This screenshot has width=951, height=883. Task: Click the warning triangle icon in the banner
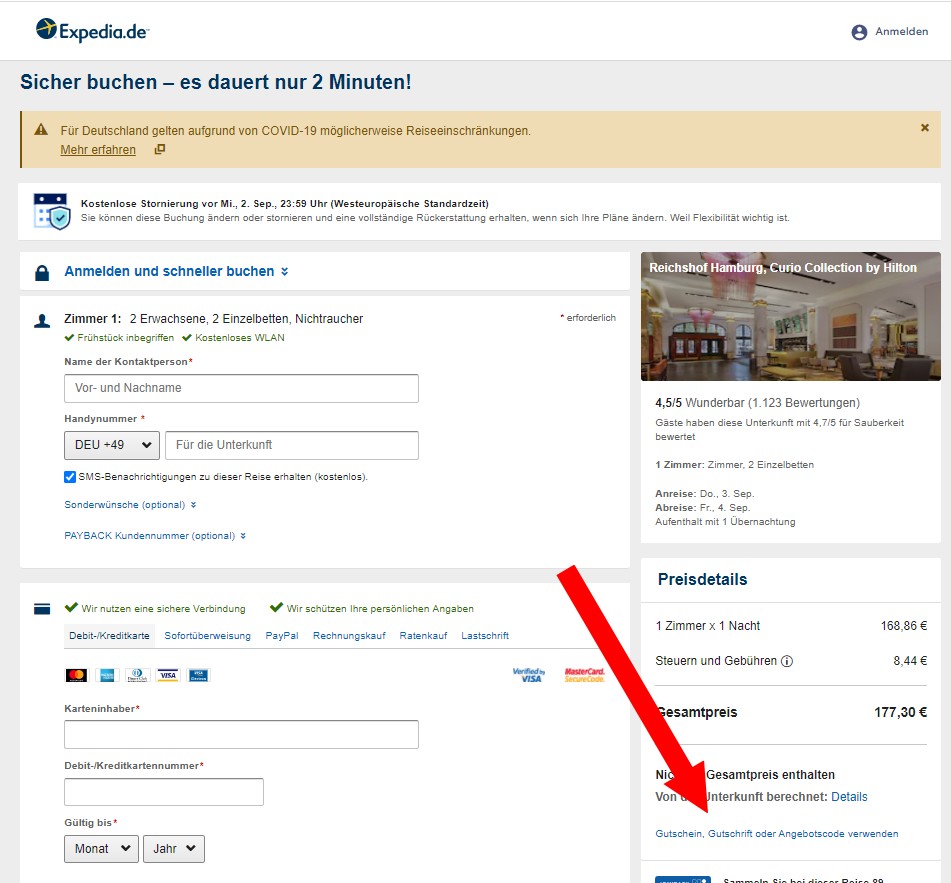tap(41, 129)
